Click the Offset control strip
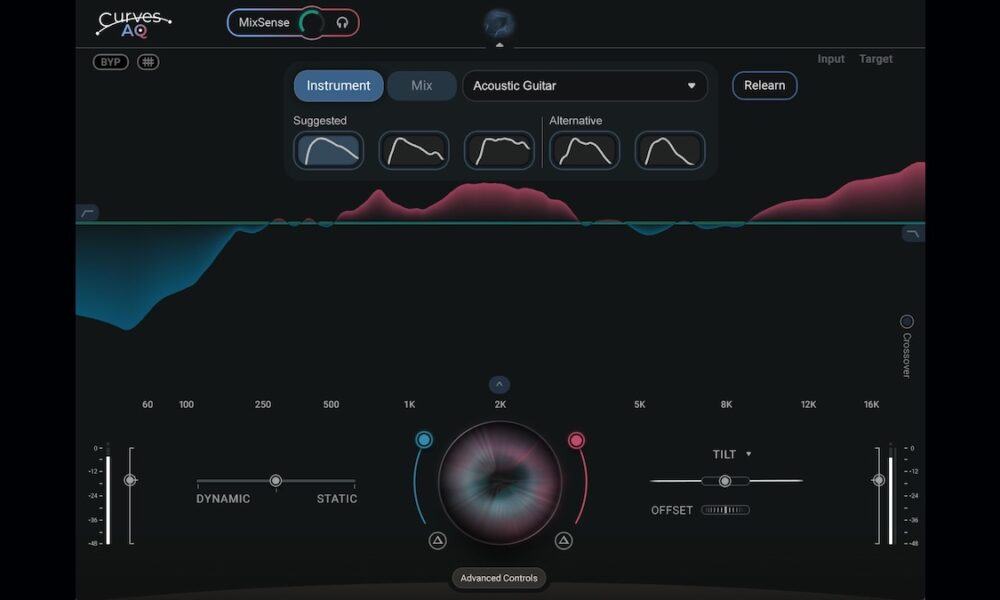1000x600 pixels. point(726,510)
